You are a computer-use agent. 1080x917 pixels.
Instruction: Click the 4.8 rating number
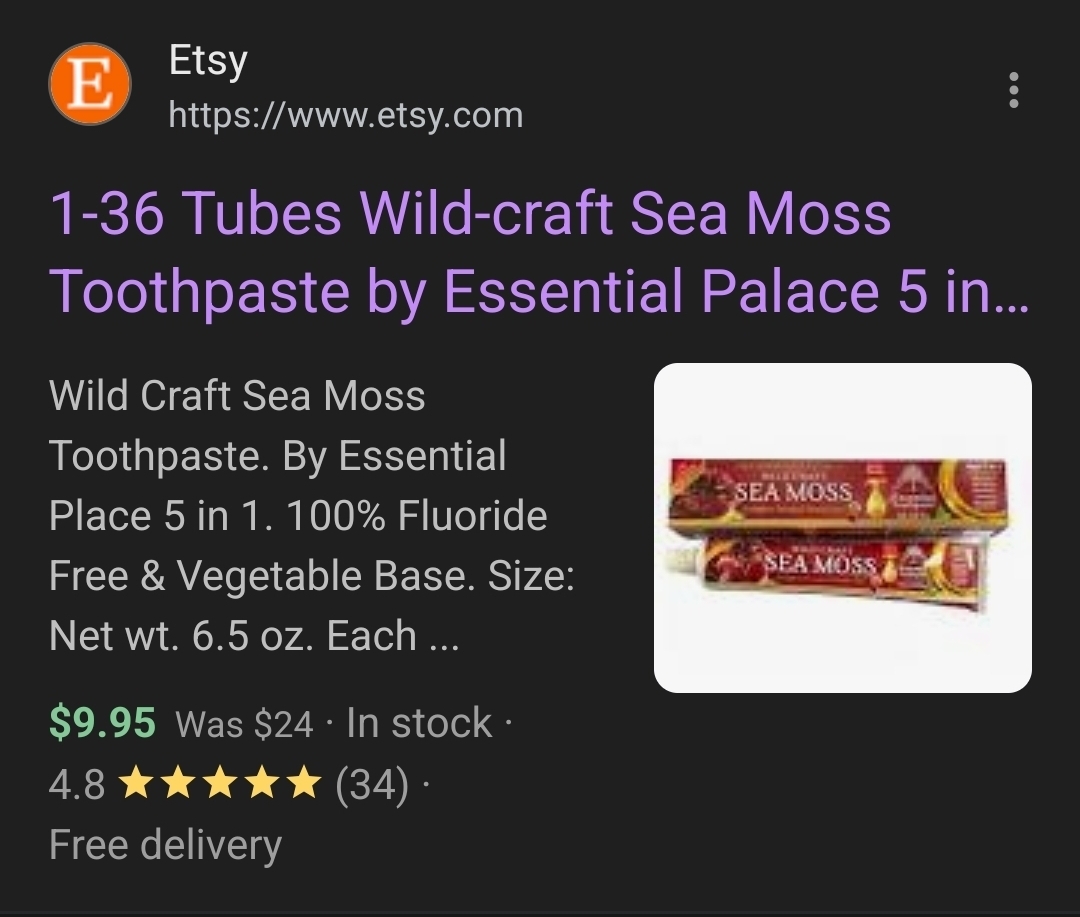76,784
